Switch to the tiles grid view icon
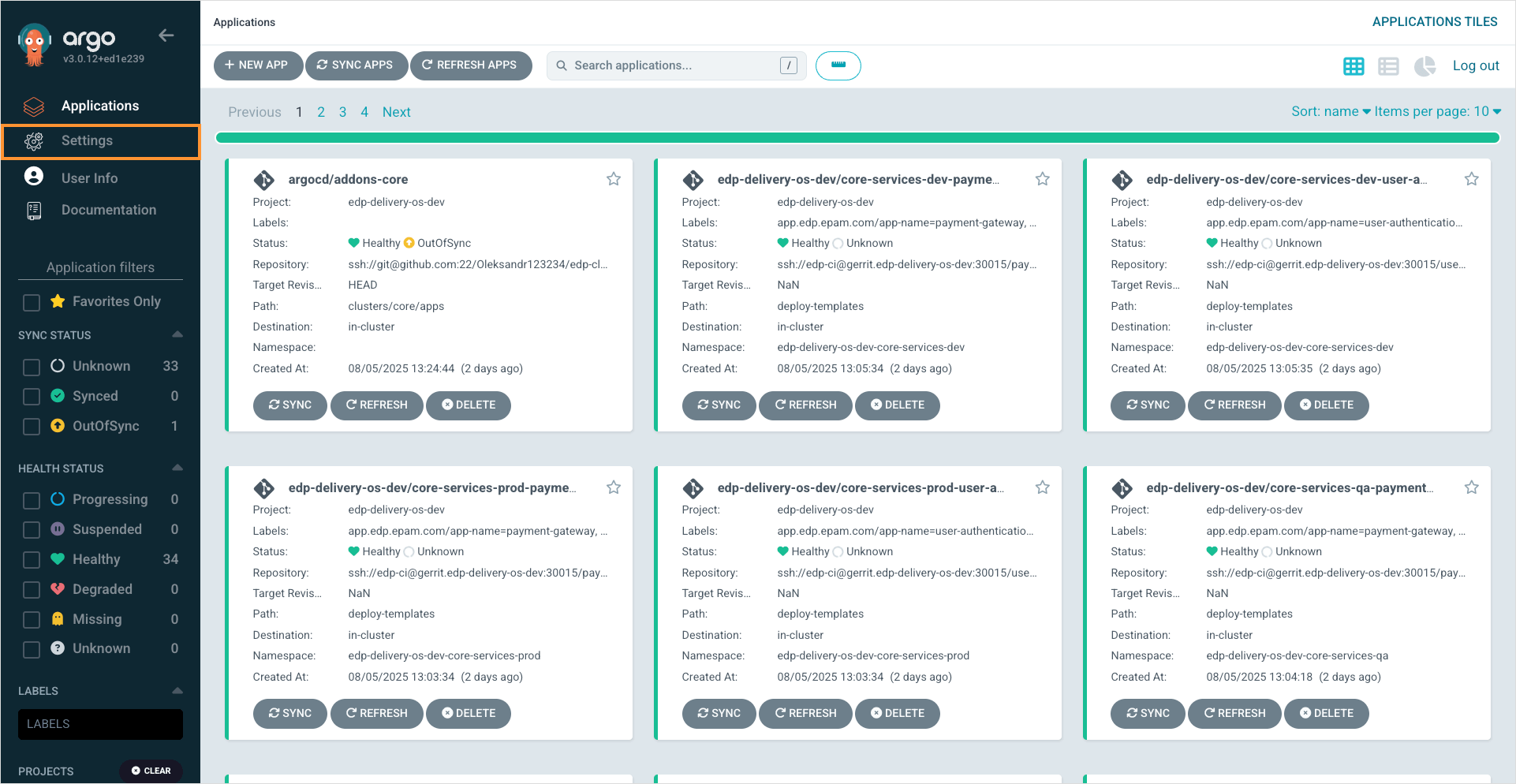 1354,66
